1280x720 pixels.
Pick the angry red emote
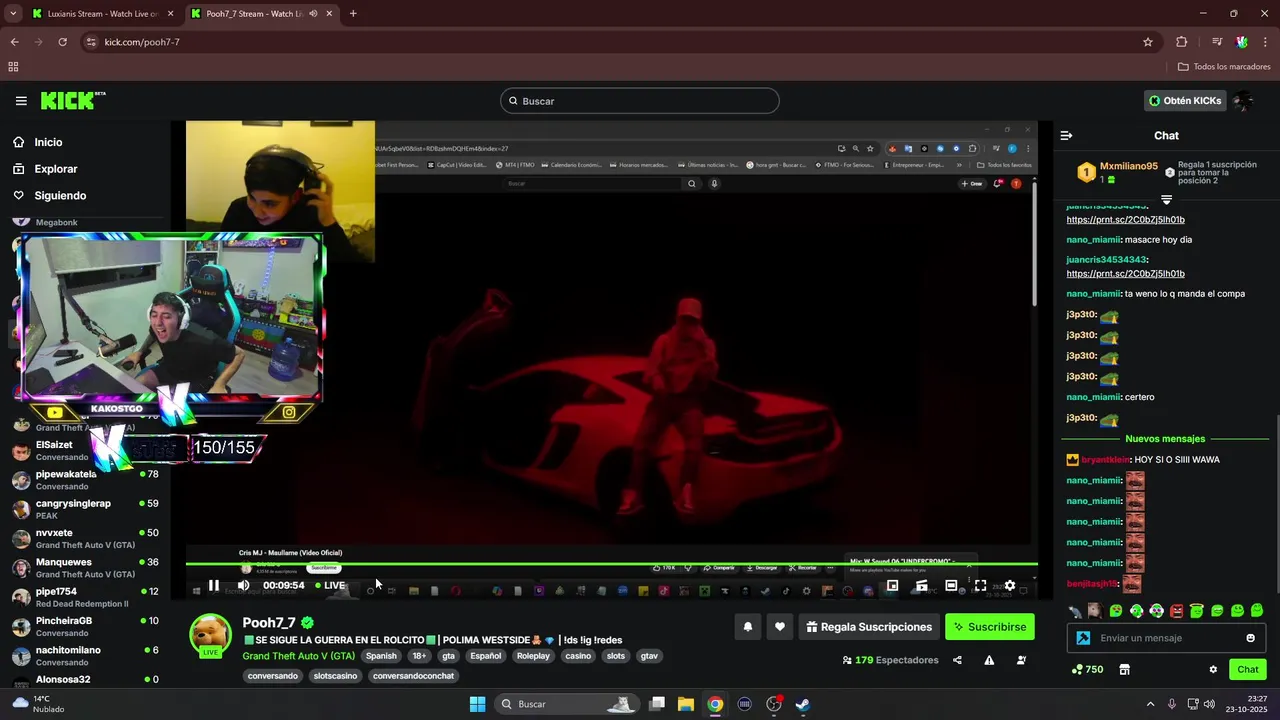tap(1177, 611)
